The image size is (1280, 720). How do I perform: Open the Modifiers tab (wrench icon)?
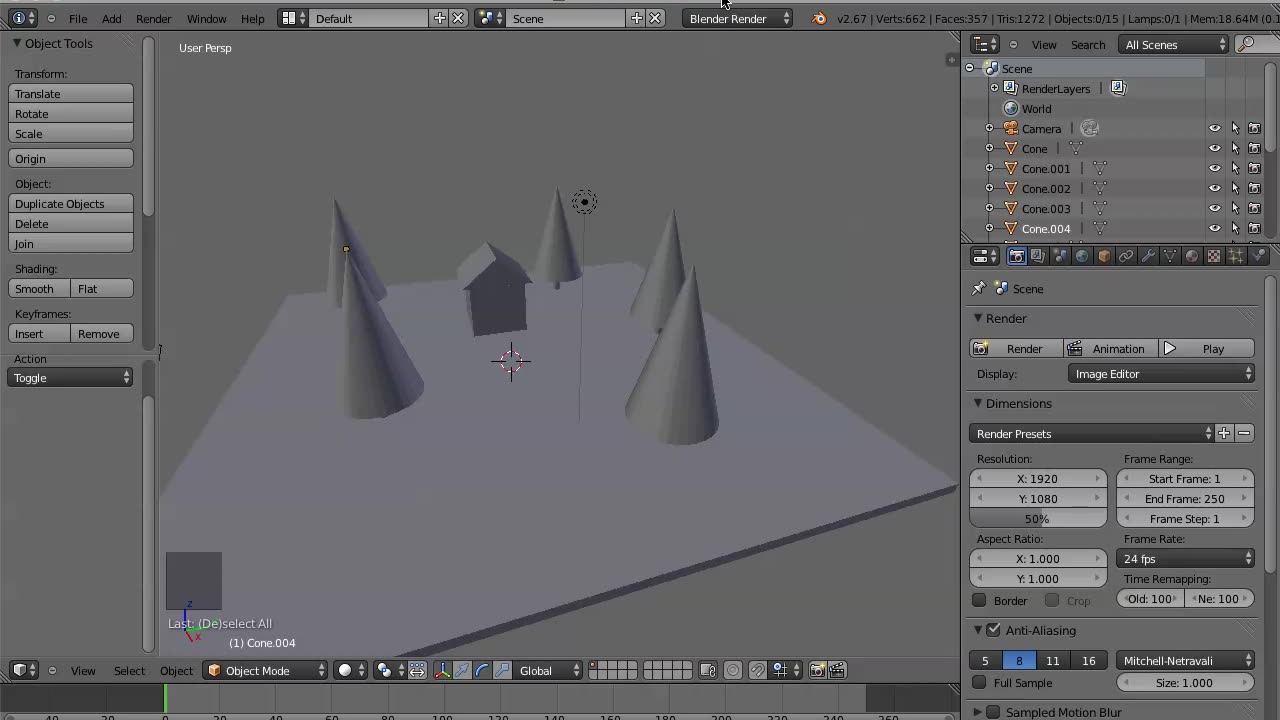click(x=1148, y=257)
